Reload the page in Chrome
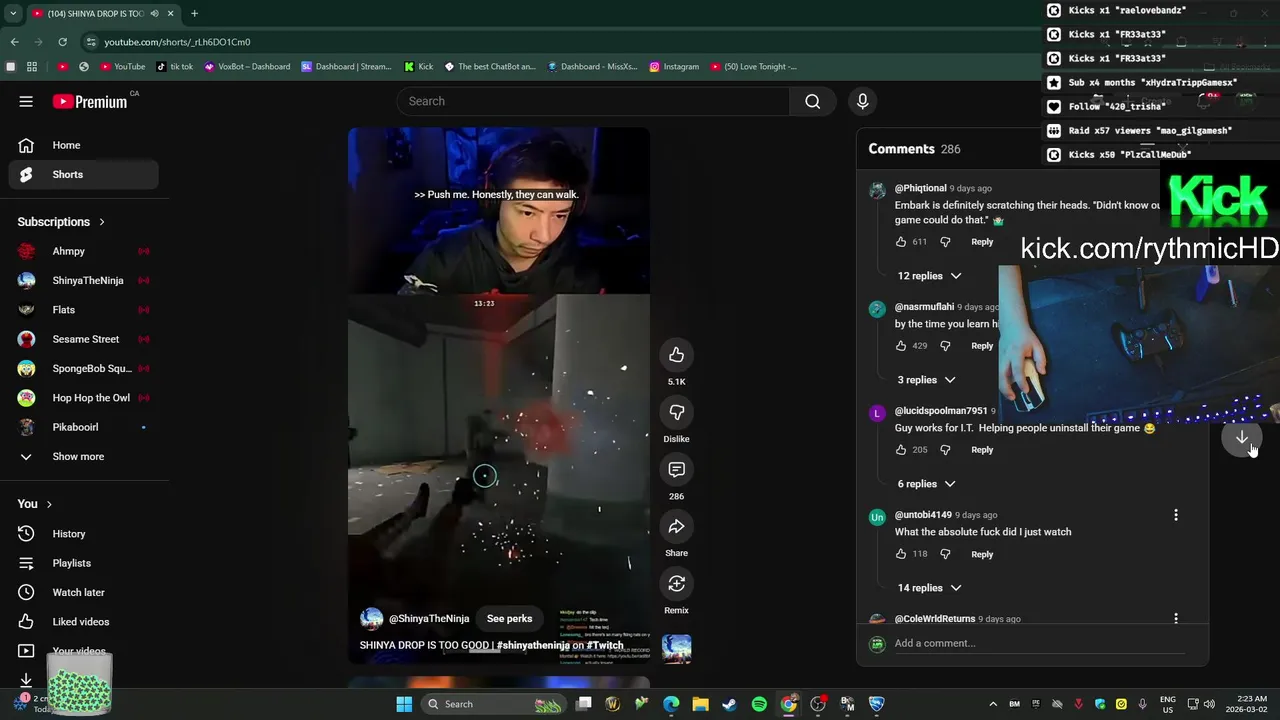The image size is (1280, 720). (62, 42)
